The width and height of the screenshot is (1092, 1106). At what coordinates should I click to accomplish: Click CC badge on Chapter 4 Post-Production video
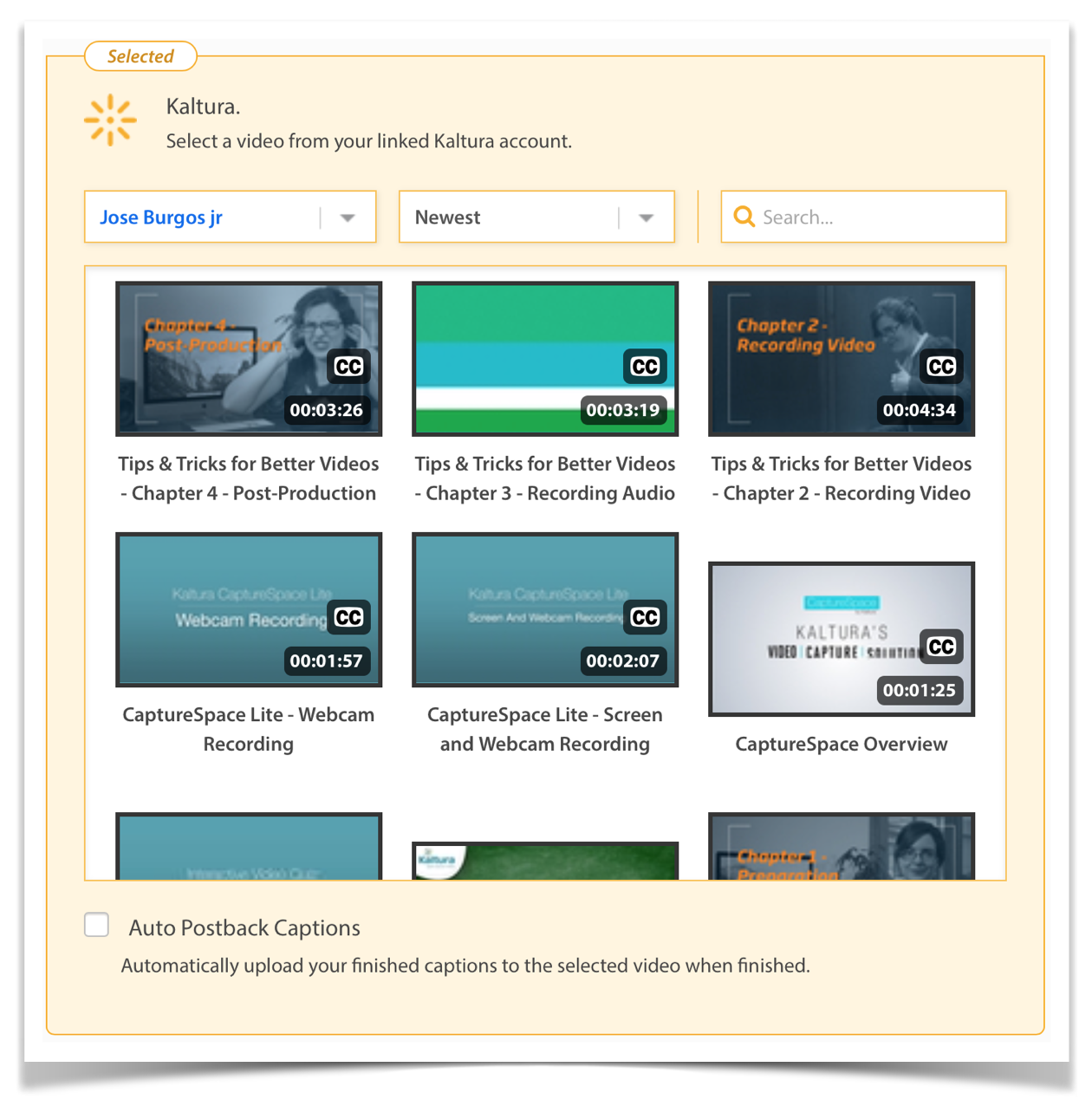[x=348, y=367]
